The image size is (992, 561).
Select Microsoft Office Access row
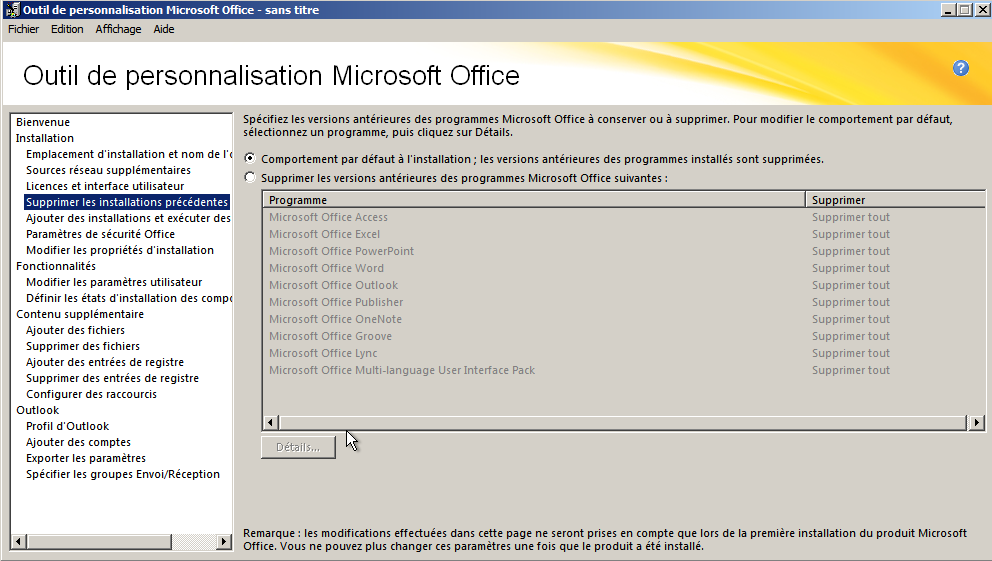624,217
